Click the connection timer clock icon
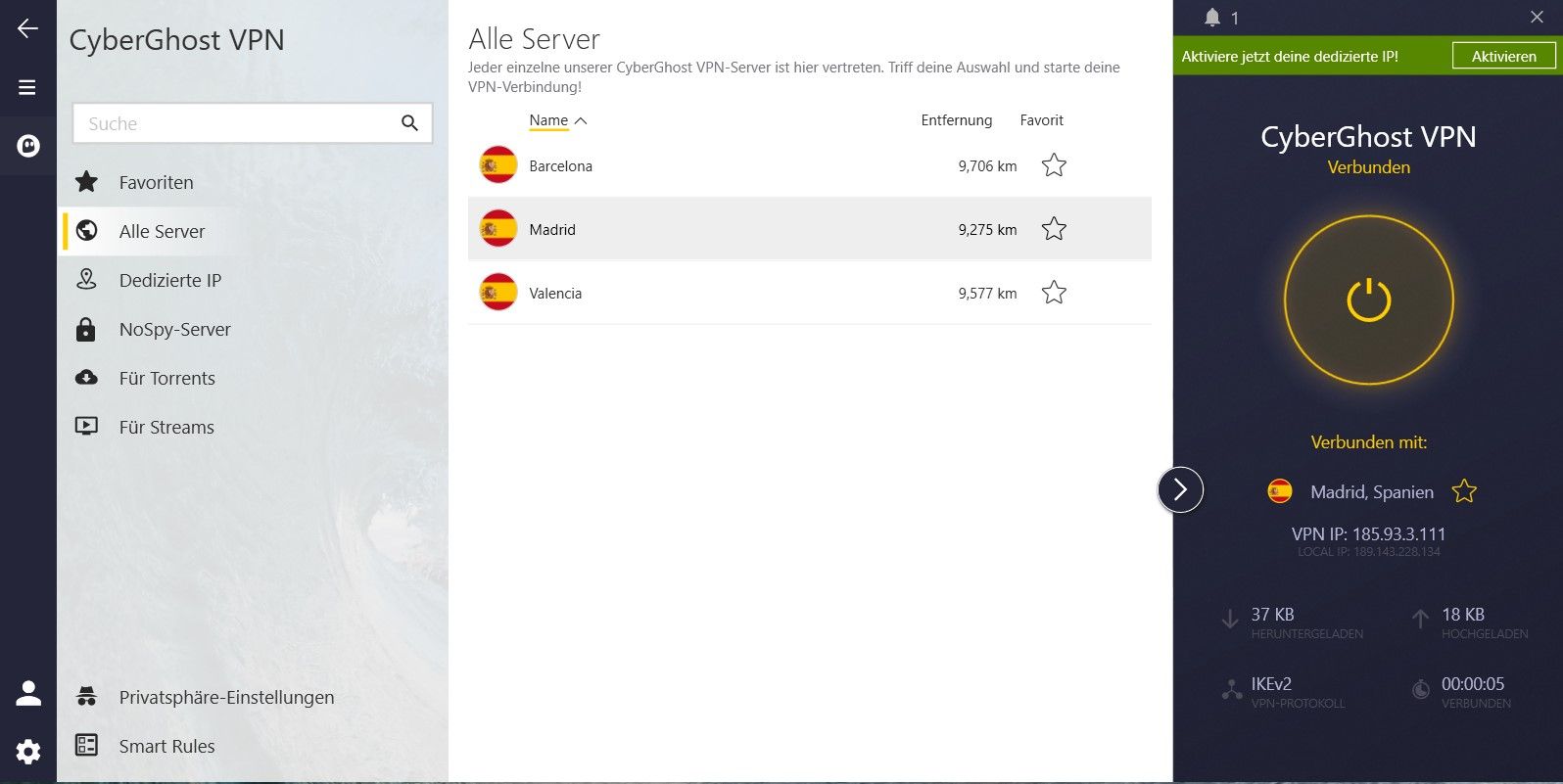The width and height of the screenshot is (1563, 784). tap(1420, 689)
